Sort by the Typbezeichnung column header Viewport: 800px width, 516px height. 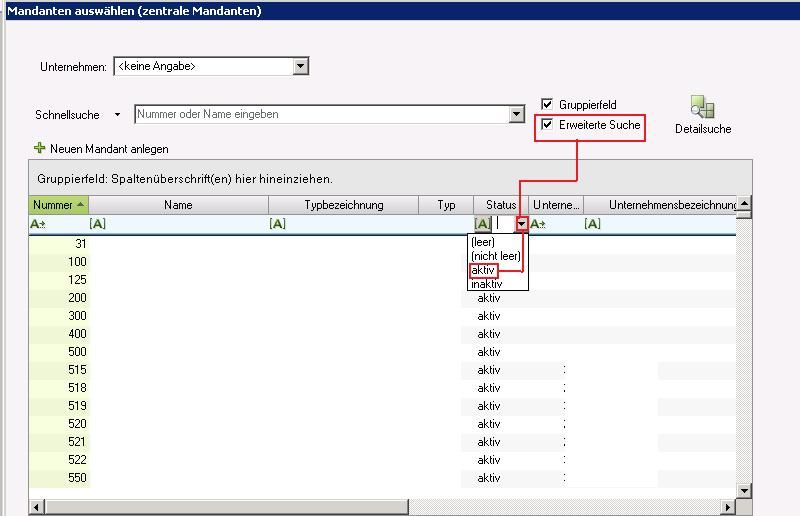[344, 205]
